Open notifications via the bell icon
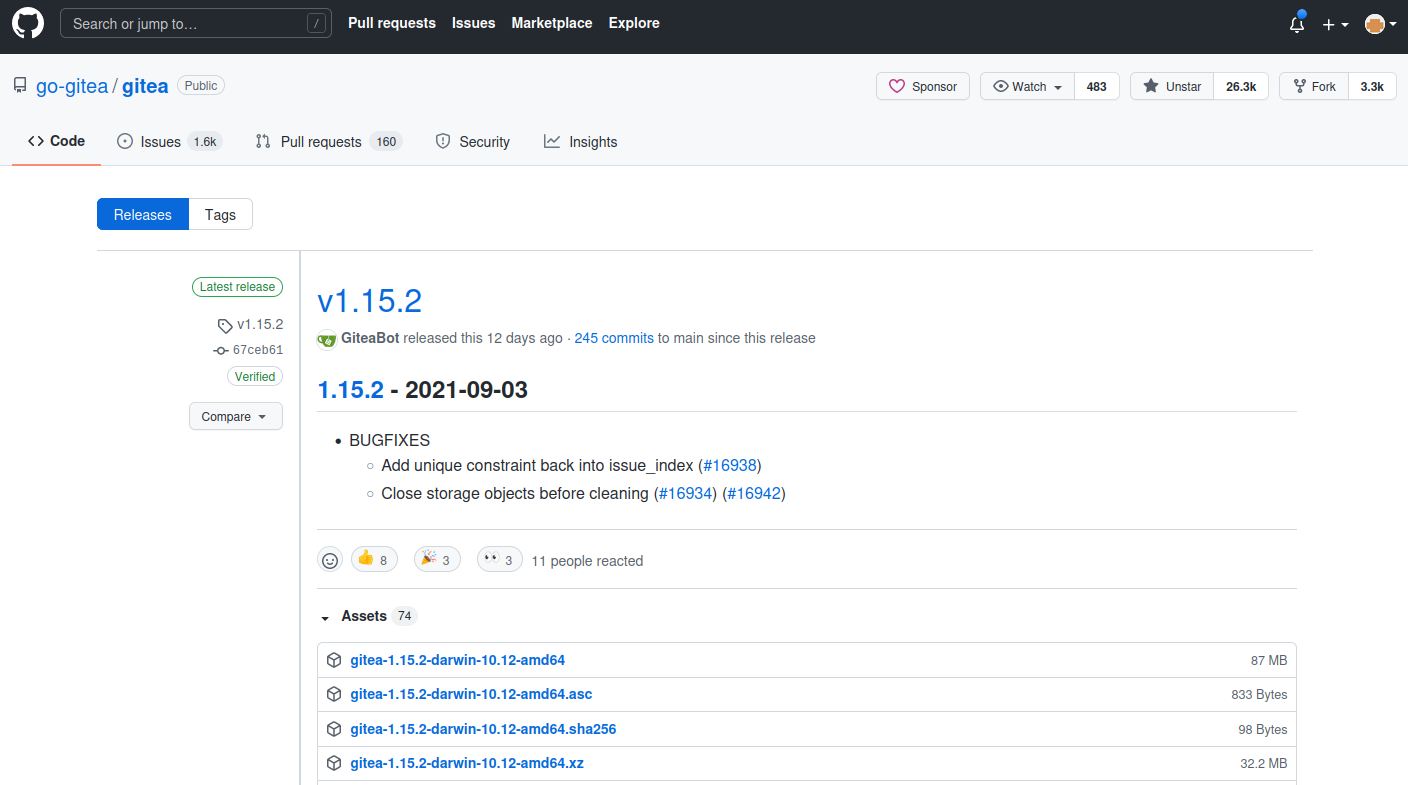Image resolution: width=1408 pixels, height=785 pixels. [x=1296, y=23]
